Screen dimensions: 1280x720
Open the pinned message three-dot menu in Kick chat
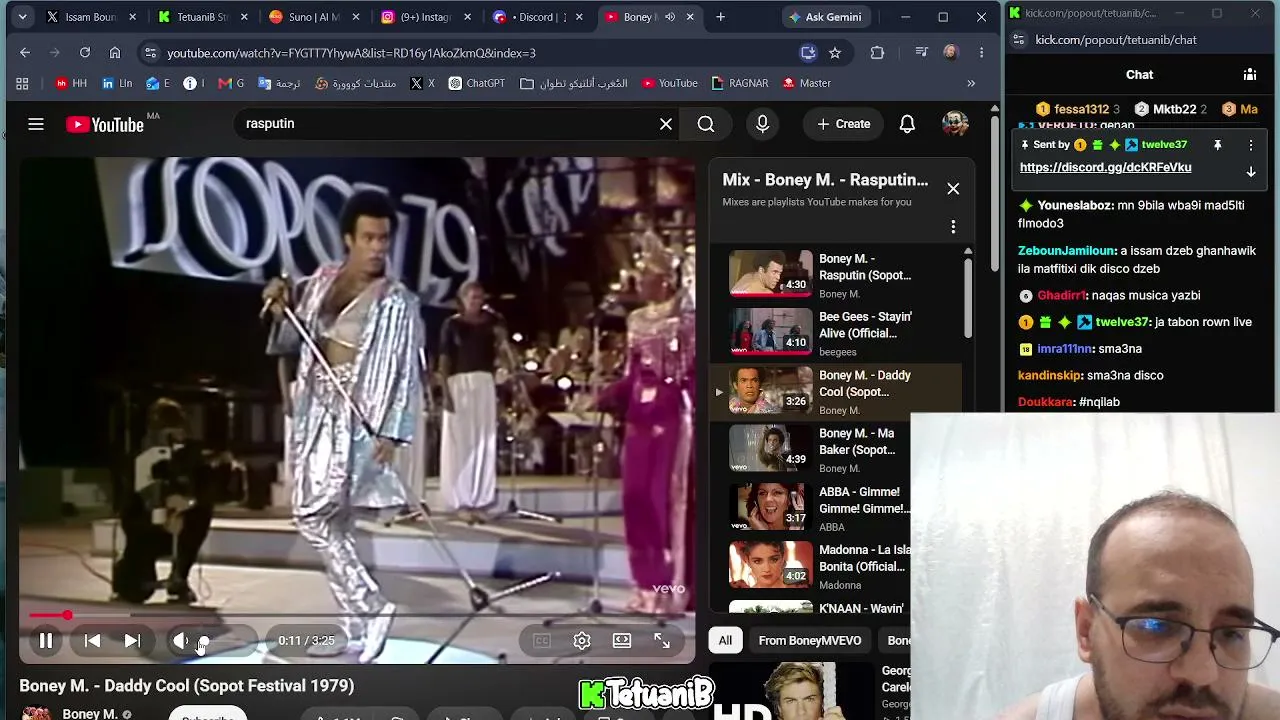1250,145
